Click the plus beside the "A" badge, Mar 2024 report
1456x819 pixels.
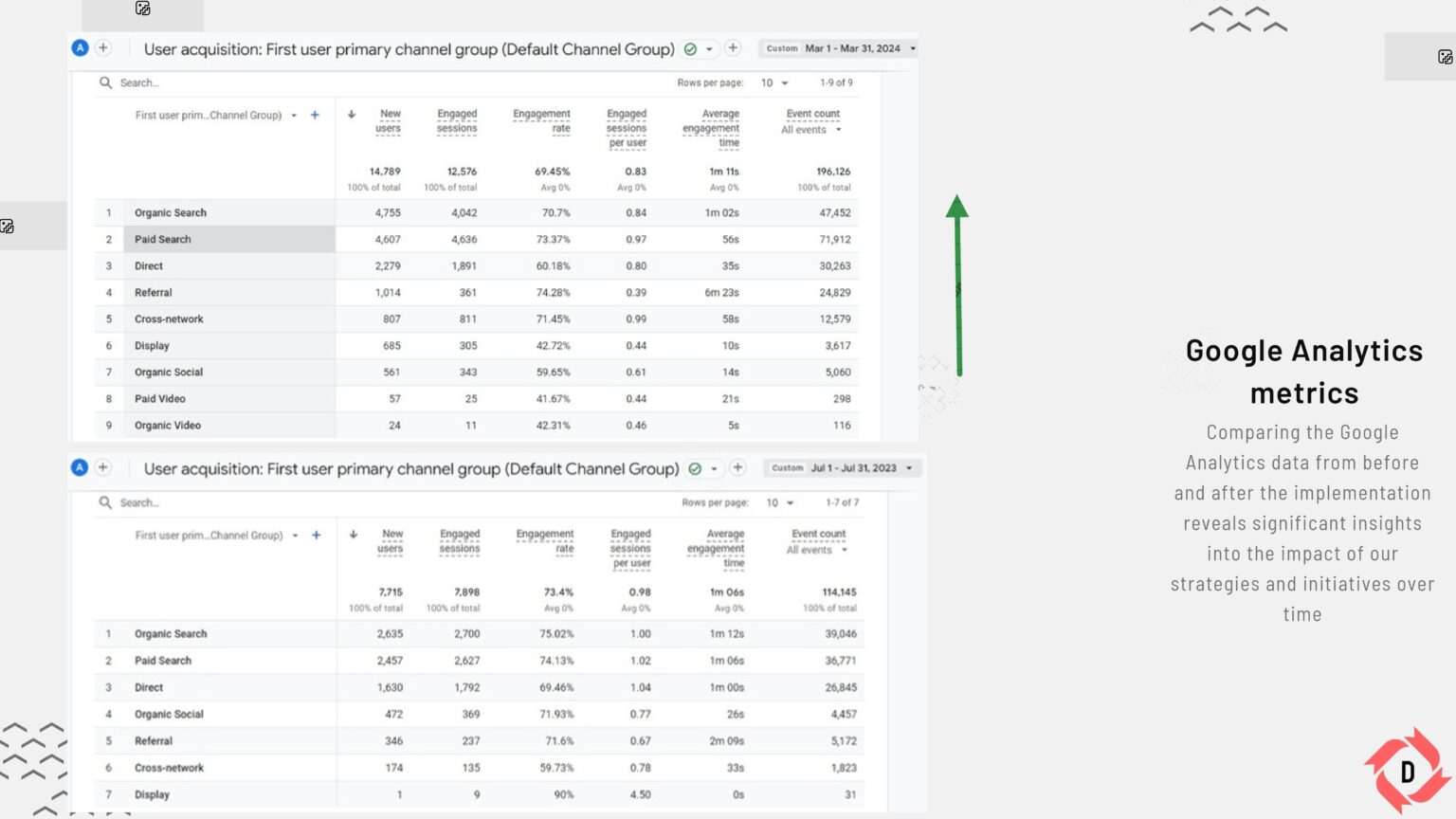click(x=103, y=47)
